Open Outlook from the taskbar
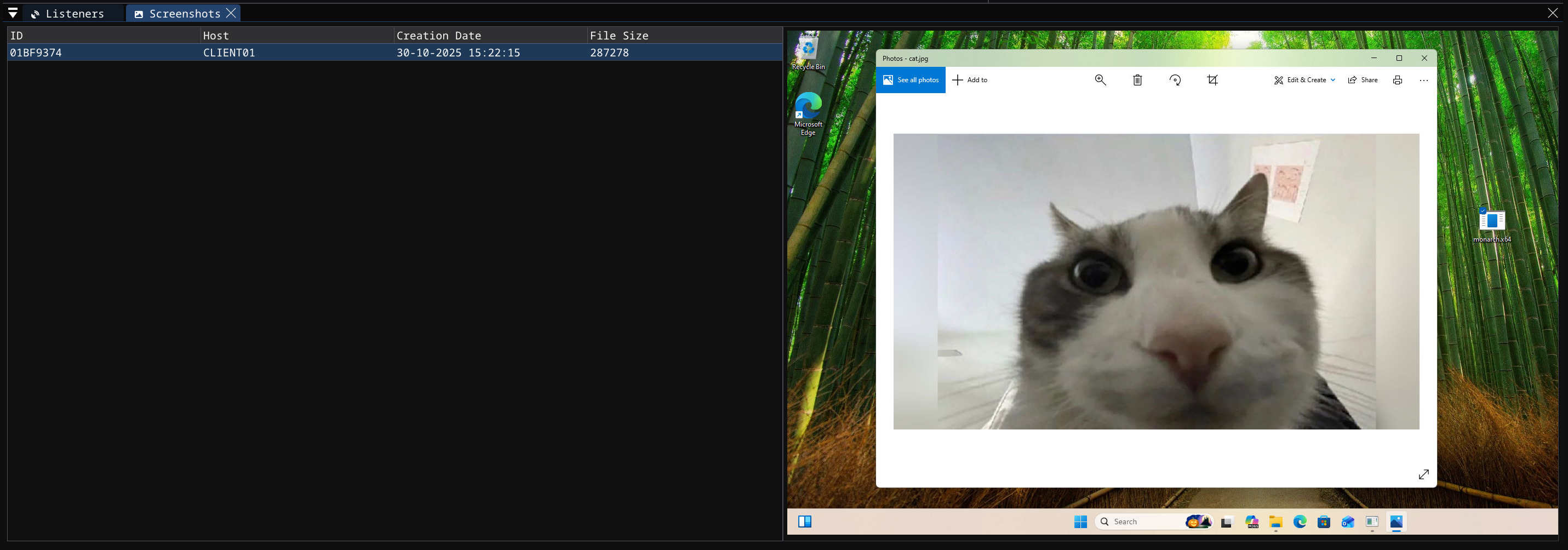This screenshot has width=1568, height=550. point(1347,522)
